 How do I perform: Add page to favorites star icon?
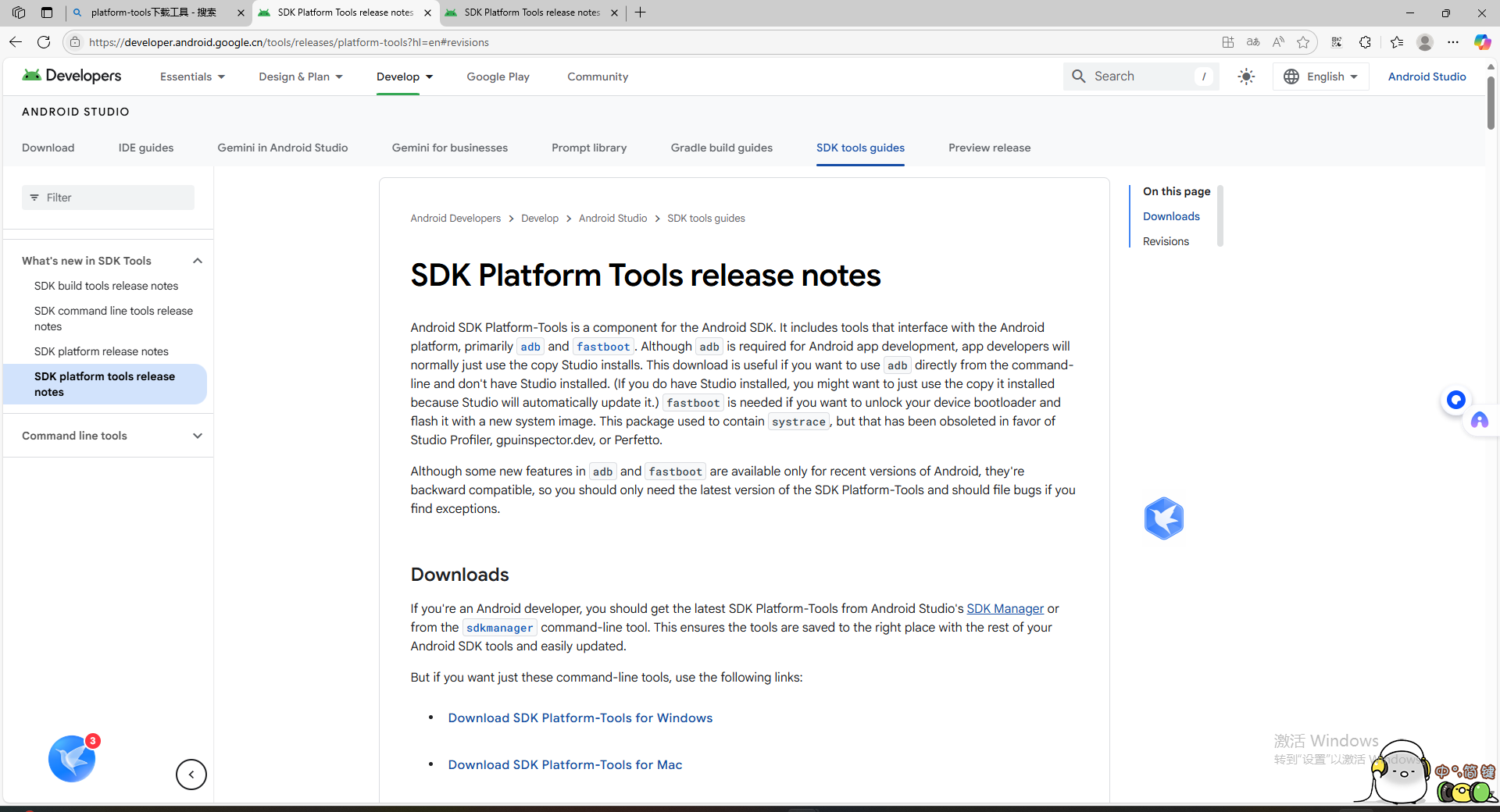(x=1303, y=42)
